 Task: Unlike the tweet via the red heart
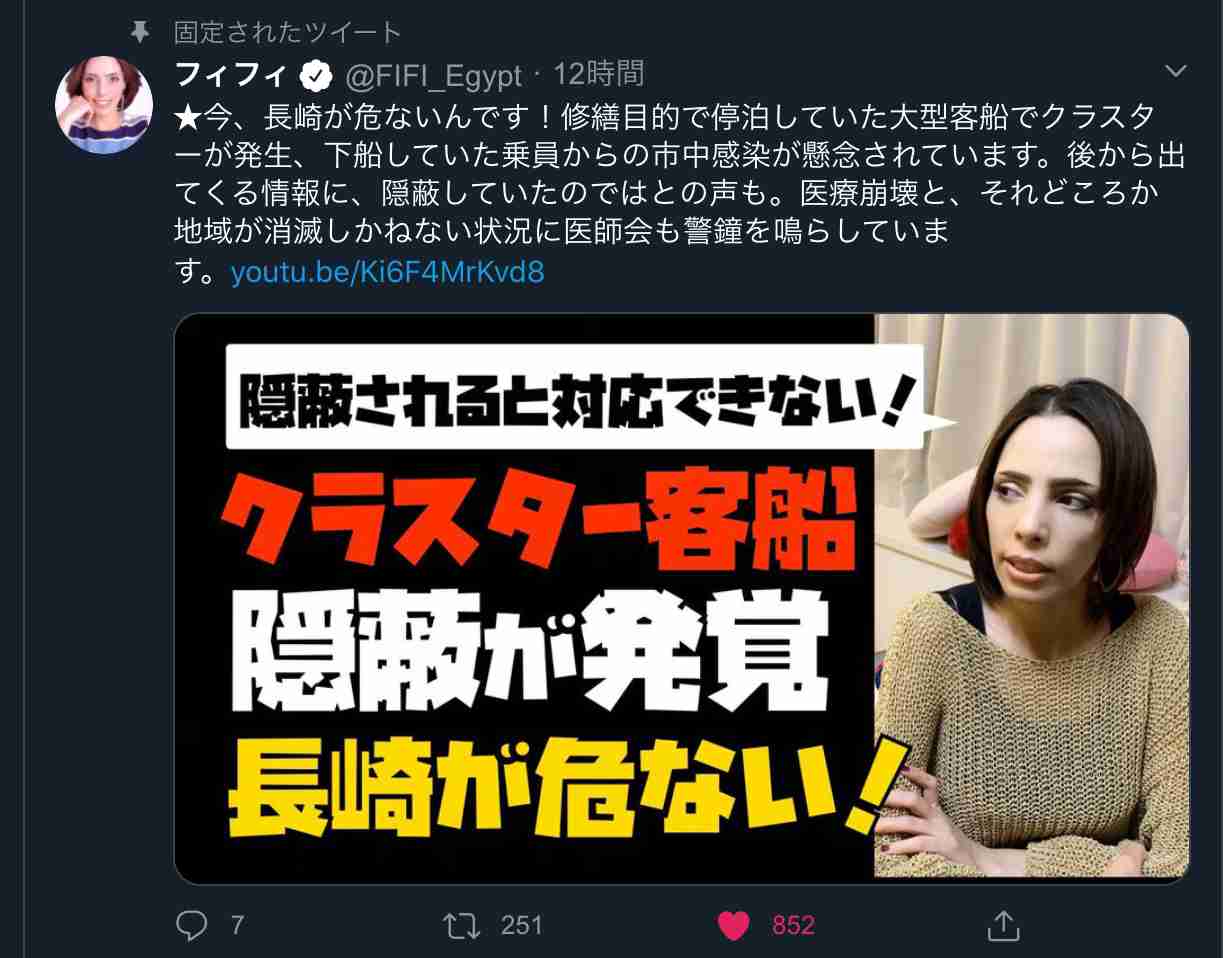click(734, 926)
